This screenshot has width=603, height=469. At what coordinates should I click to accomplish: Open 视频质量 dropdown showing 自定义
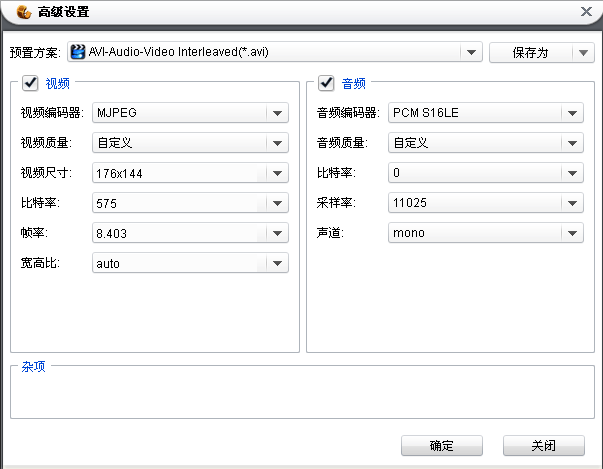click(190, 143)
